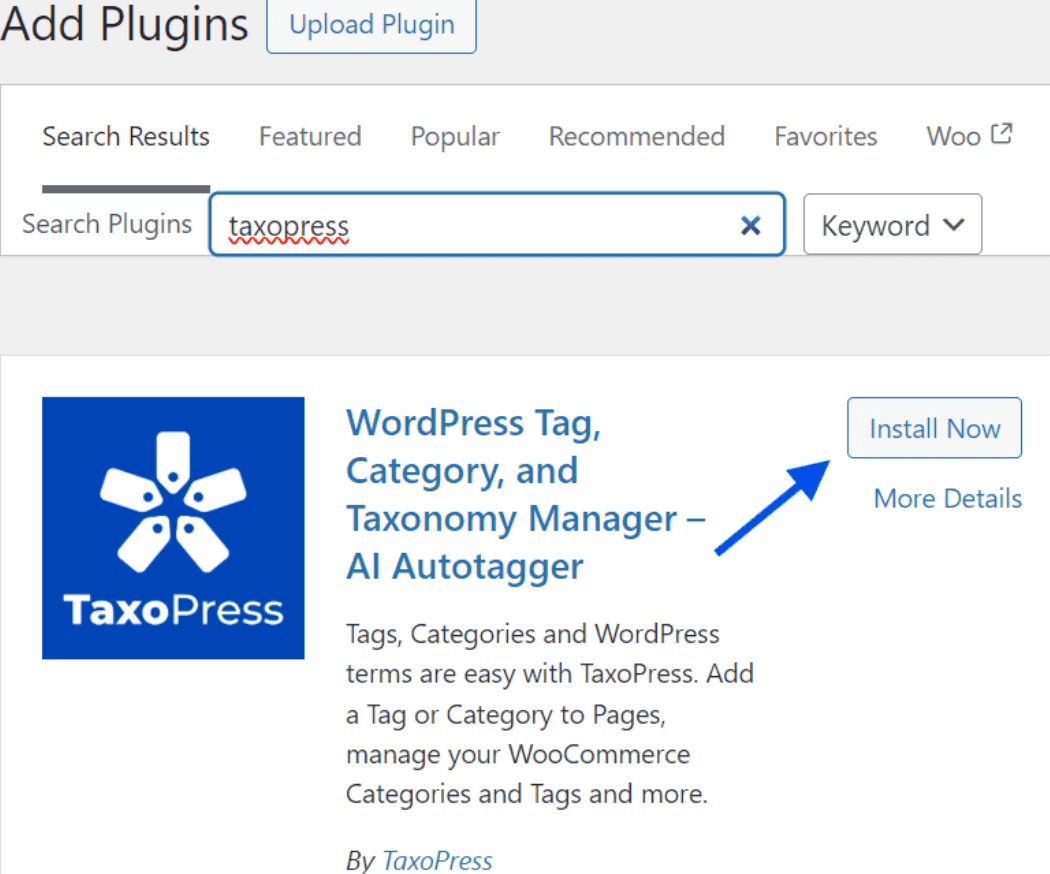1050x874 pixels.
Task: Clear the taxopress search text
Action: point(751,226)
